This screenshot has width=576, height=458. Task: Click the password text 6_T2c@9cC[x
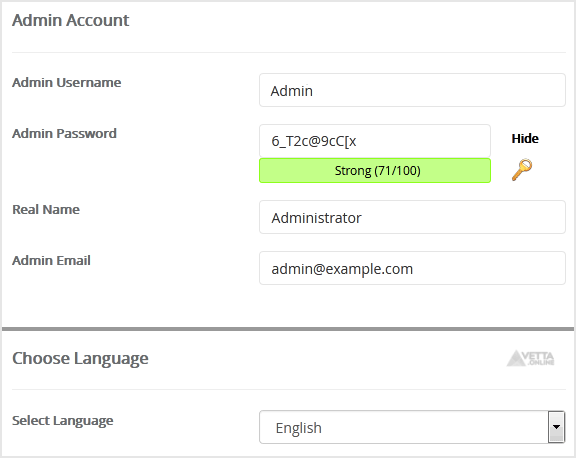(314, 141)
